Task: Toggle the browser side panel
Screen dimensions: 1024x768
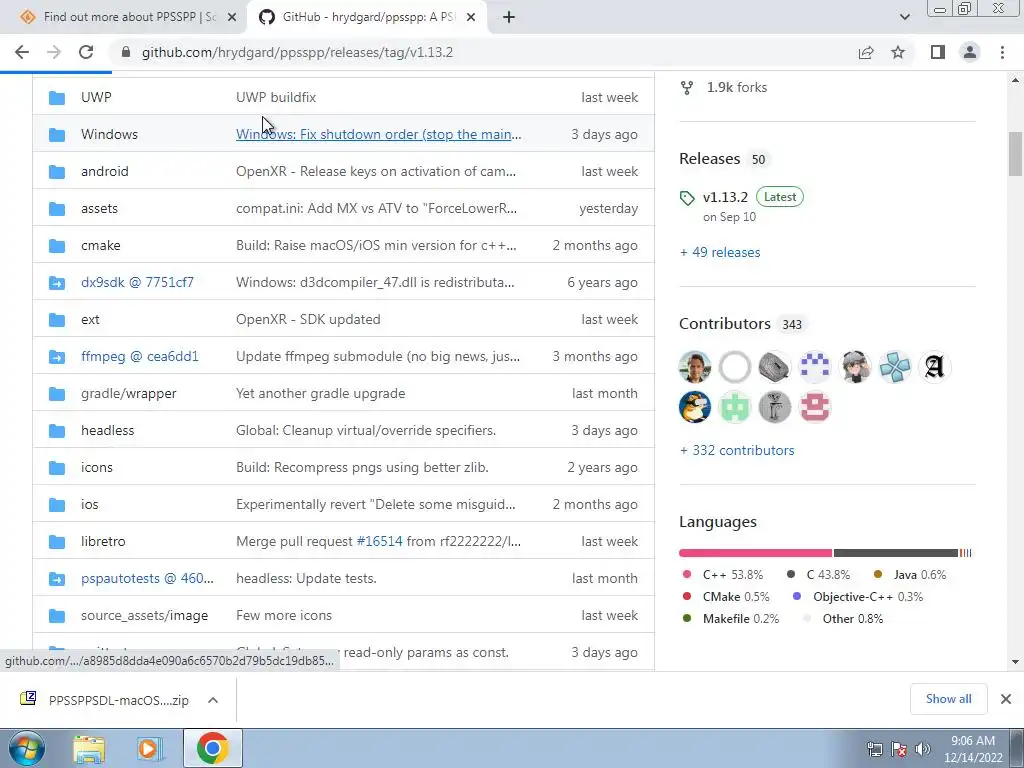Action: 938,52
